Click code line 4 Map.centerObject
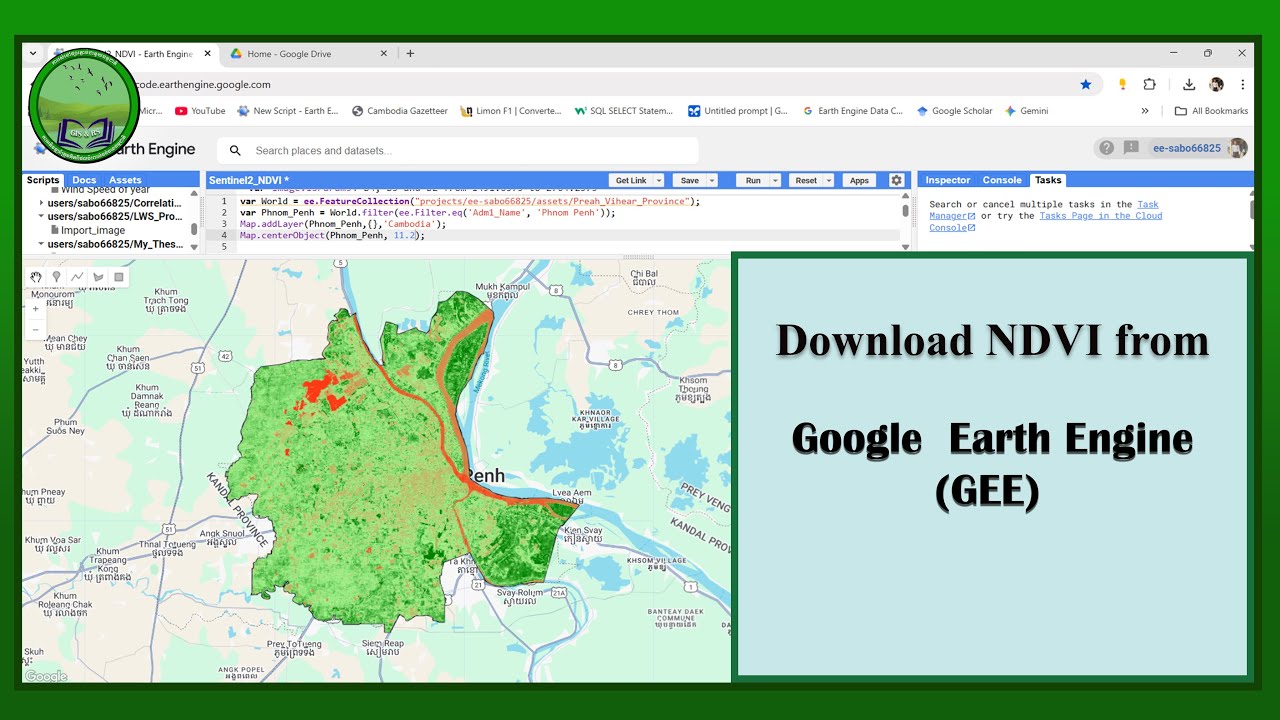 332,236
